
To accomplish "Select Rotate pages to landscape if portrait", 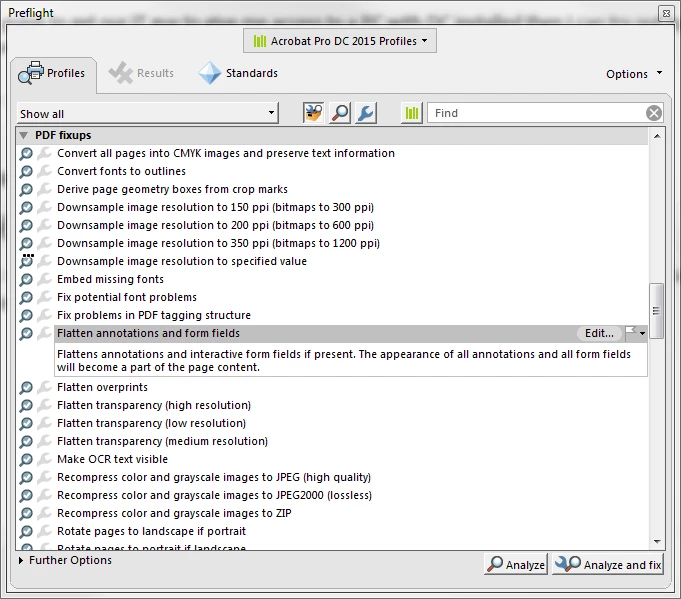I will [152, 531].
